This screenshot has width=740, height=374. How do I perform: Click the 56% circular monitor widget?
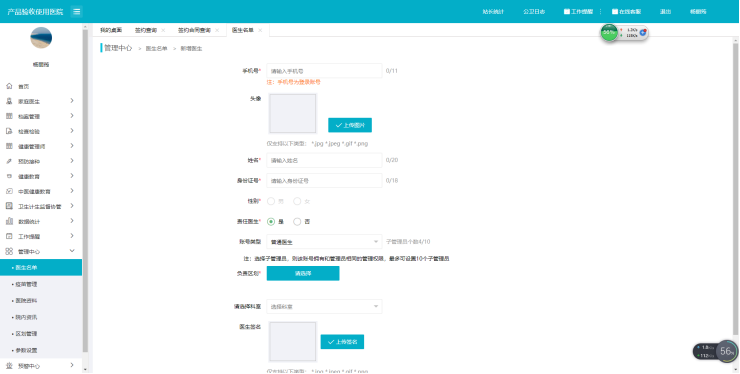pyautogui.click(x=726, y=351)
